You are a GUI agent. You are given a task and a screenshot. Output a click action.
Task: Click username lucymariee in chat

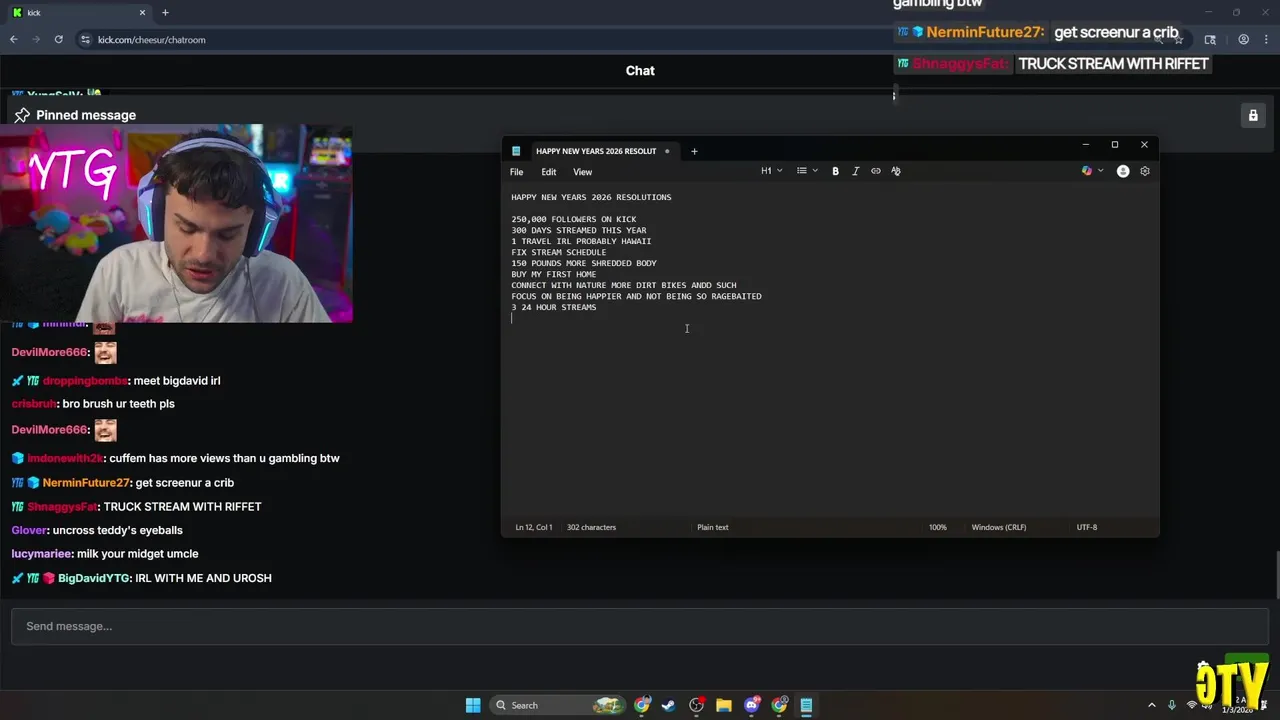tap(42, 553)
